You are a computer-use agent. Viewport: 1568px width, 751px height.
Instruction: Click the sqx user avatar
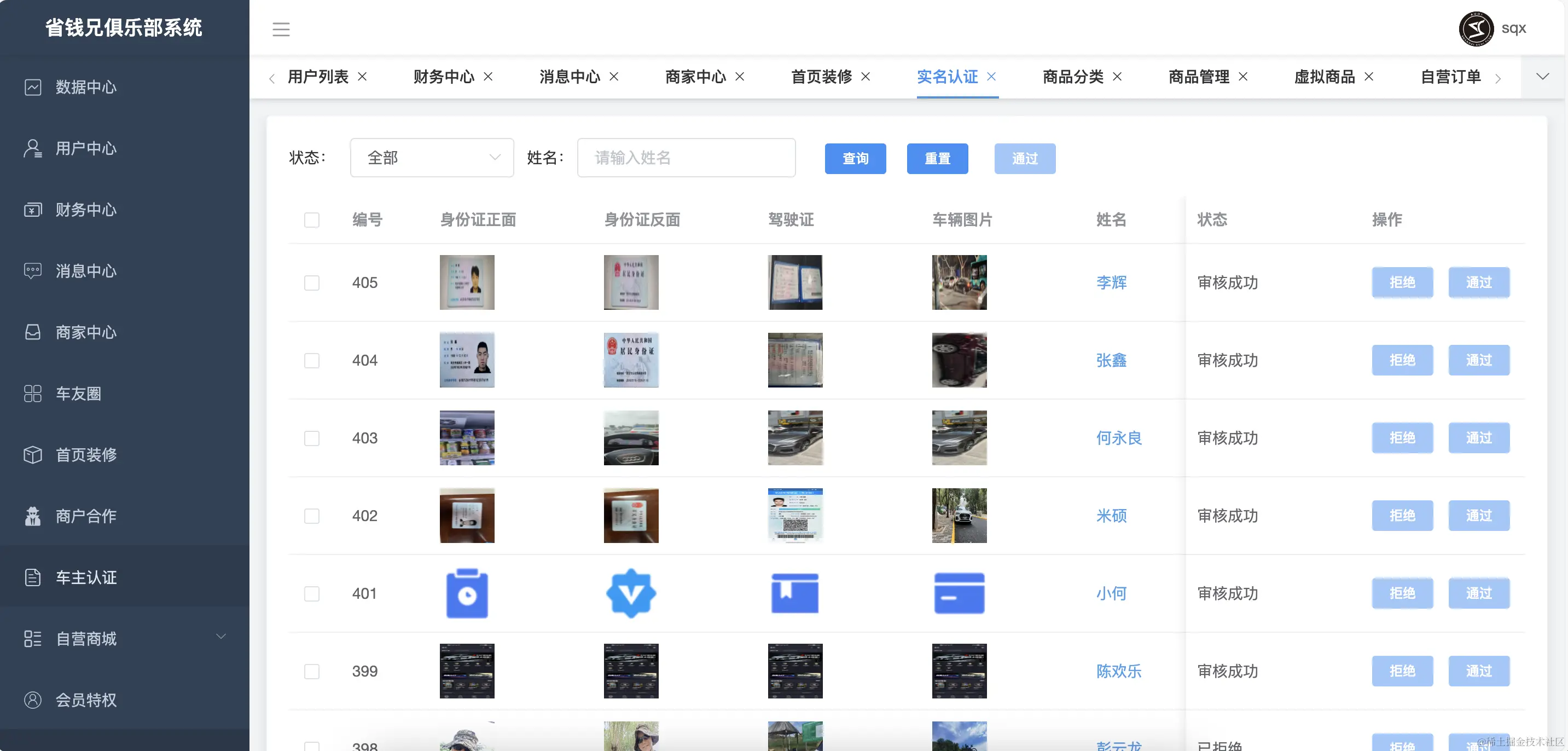[x=1476, y=28]
